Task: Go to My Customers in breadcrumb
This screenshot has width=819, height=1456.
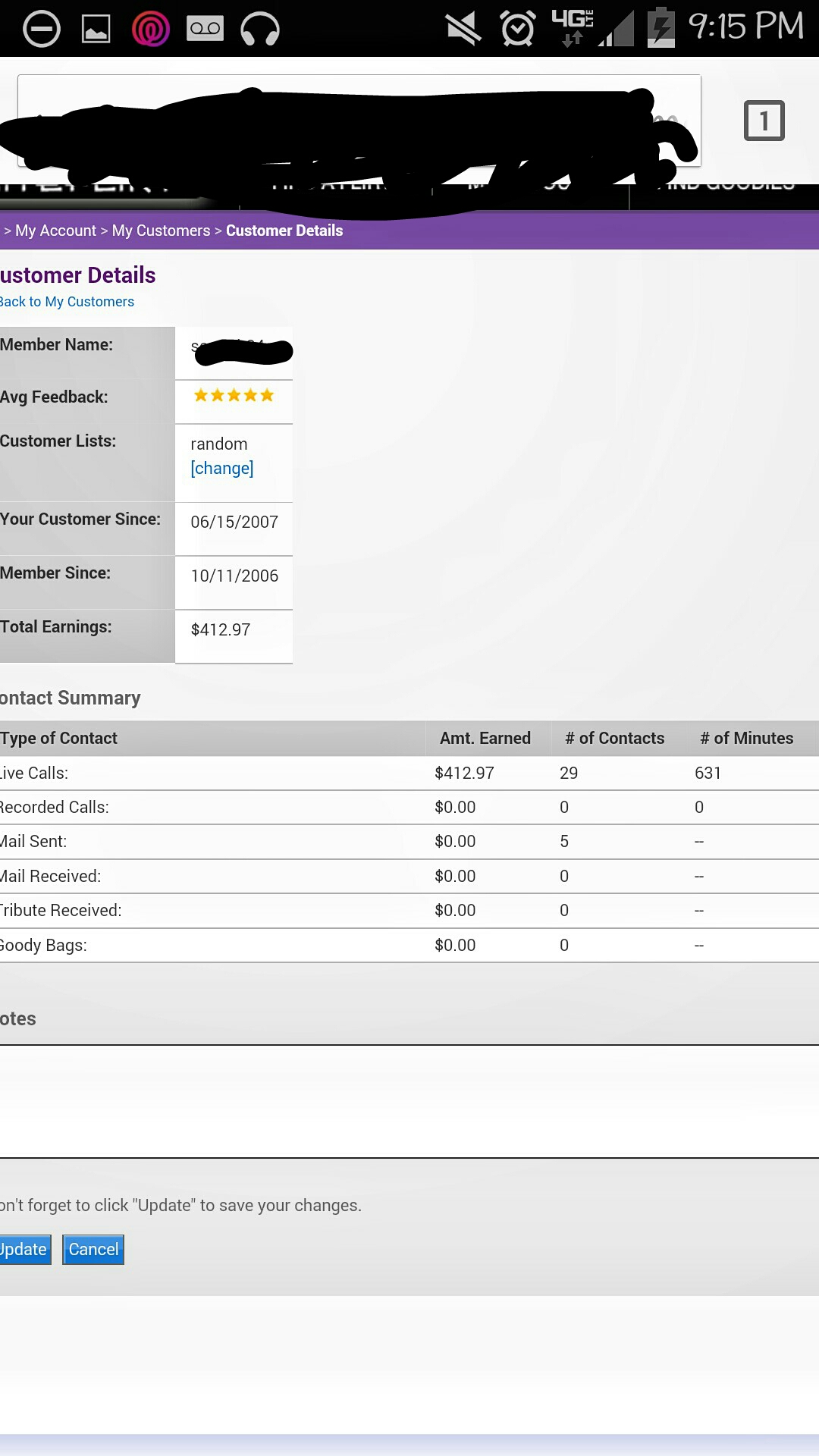Action: pos(161,231)
